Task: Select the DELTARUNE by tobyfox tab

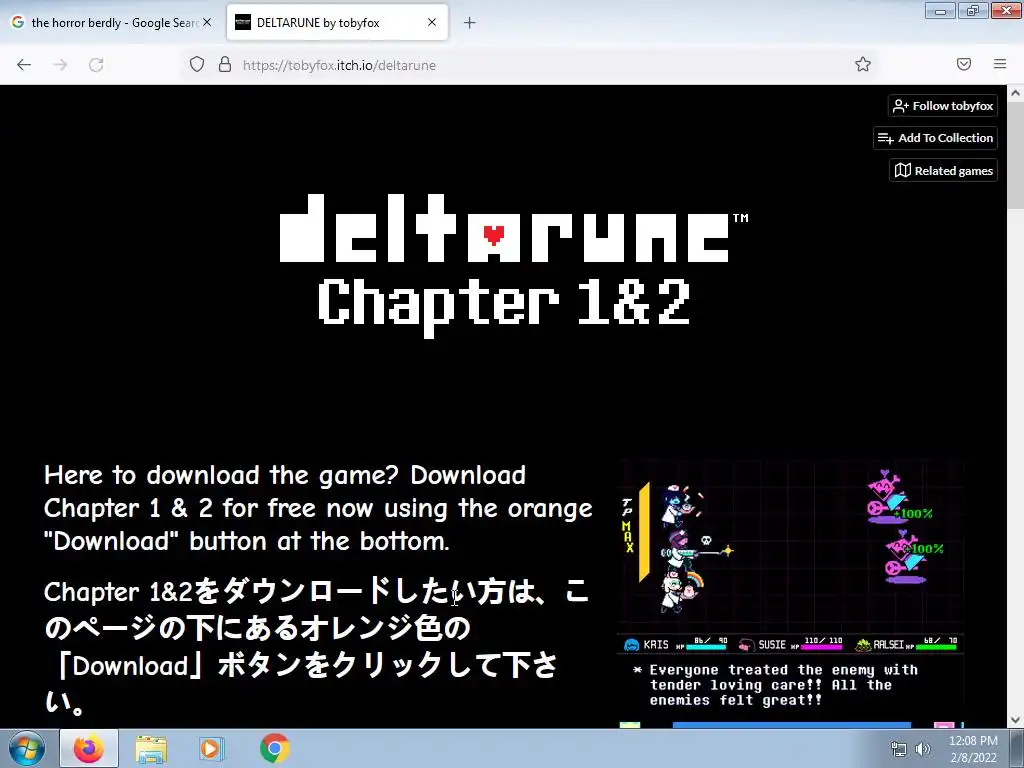Action: click(337, 23)
